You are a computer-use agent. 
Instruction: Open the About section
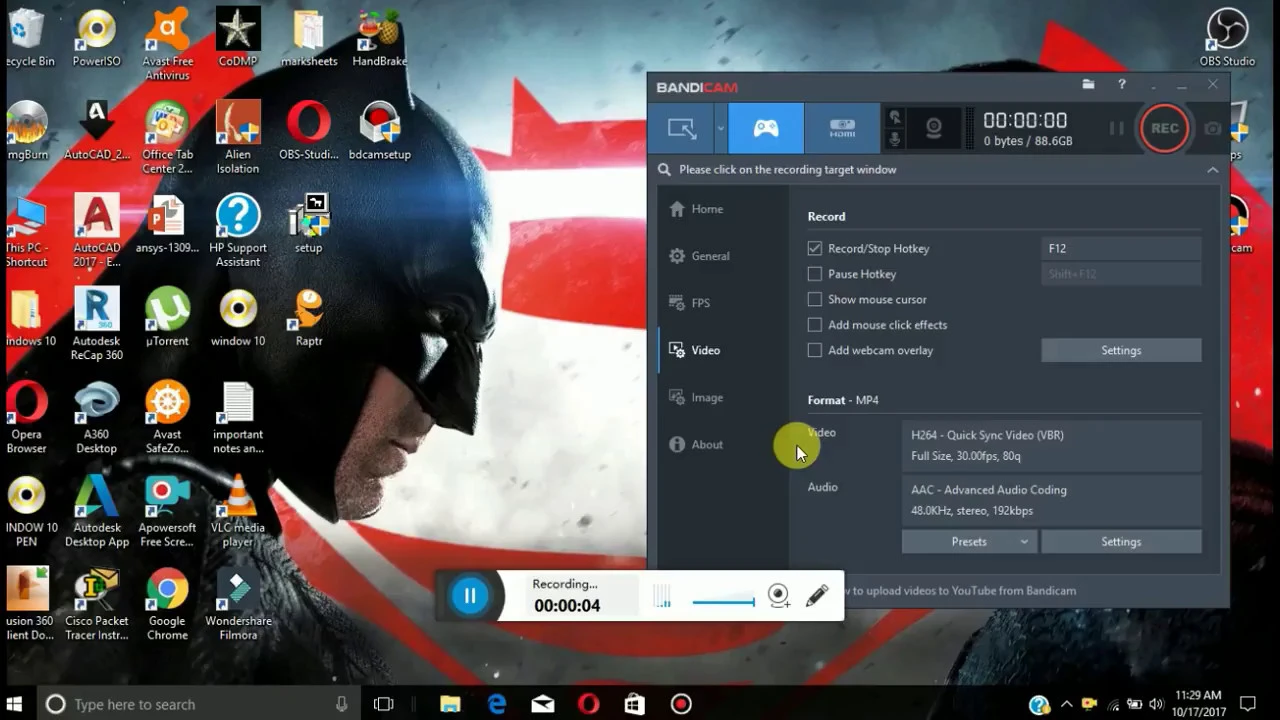(x=695, y=444)
